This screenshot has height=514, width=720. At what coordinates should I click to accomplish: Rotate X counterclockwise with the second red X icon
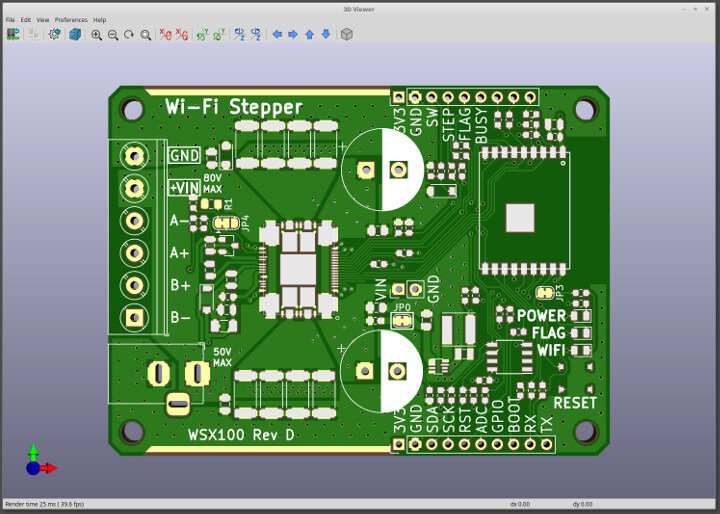[x=182, y=34]
